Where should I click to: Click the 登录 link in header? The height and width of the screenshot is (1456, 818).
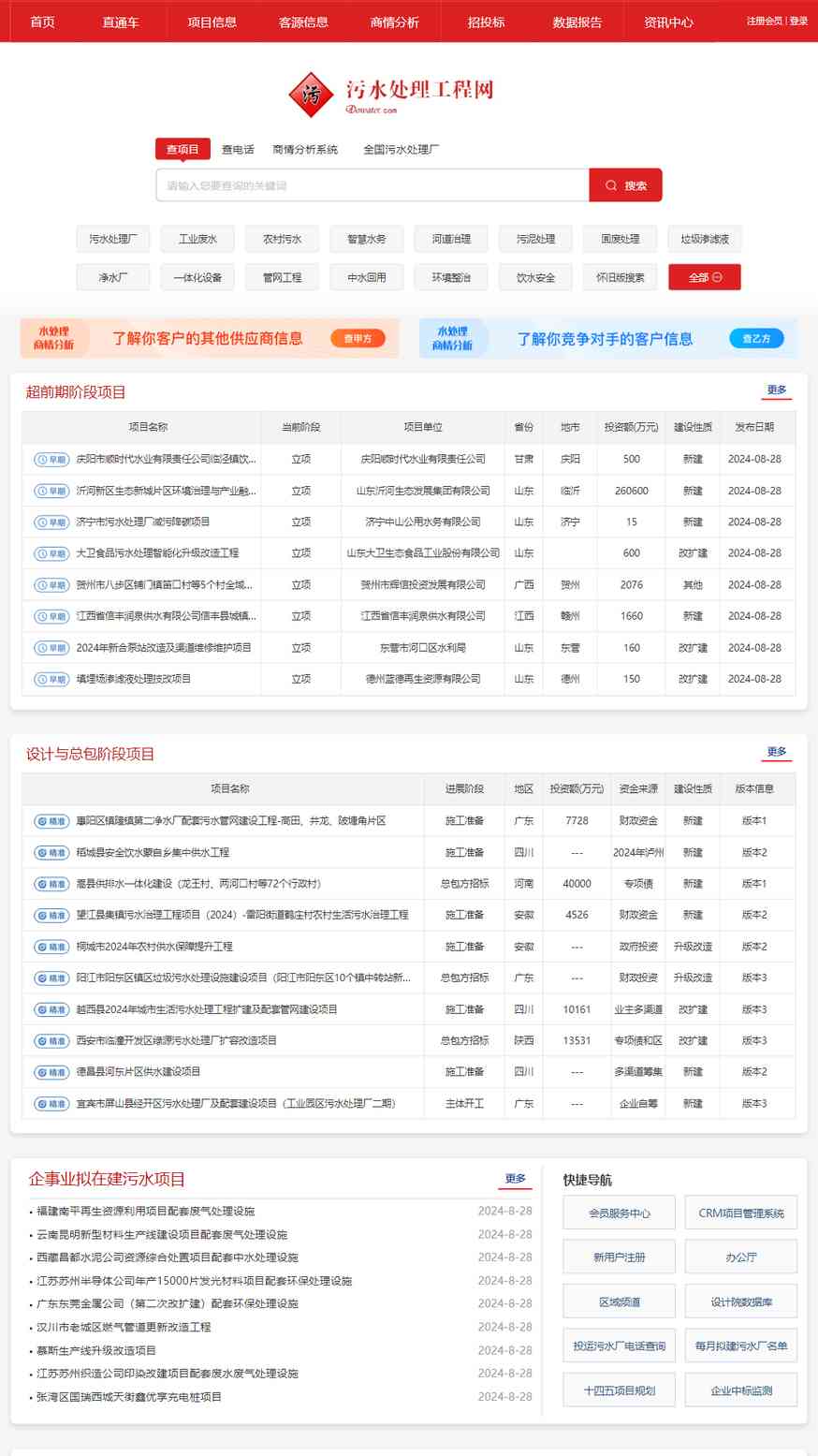(x=798, y=21)
